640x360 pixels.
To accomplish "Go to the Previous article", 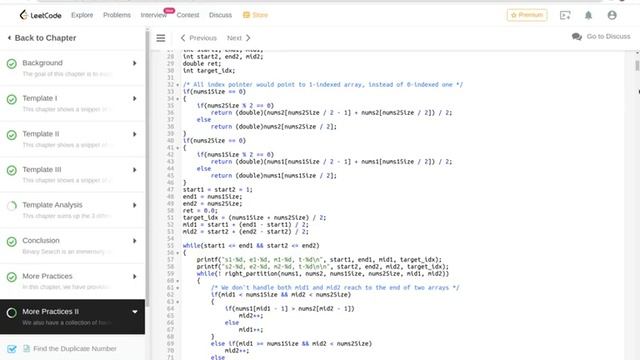I will click(198, 38).
